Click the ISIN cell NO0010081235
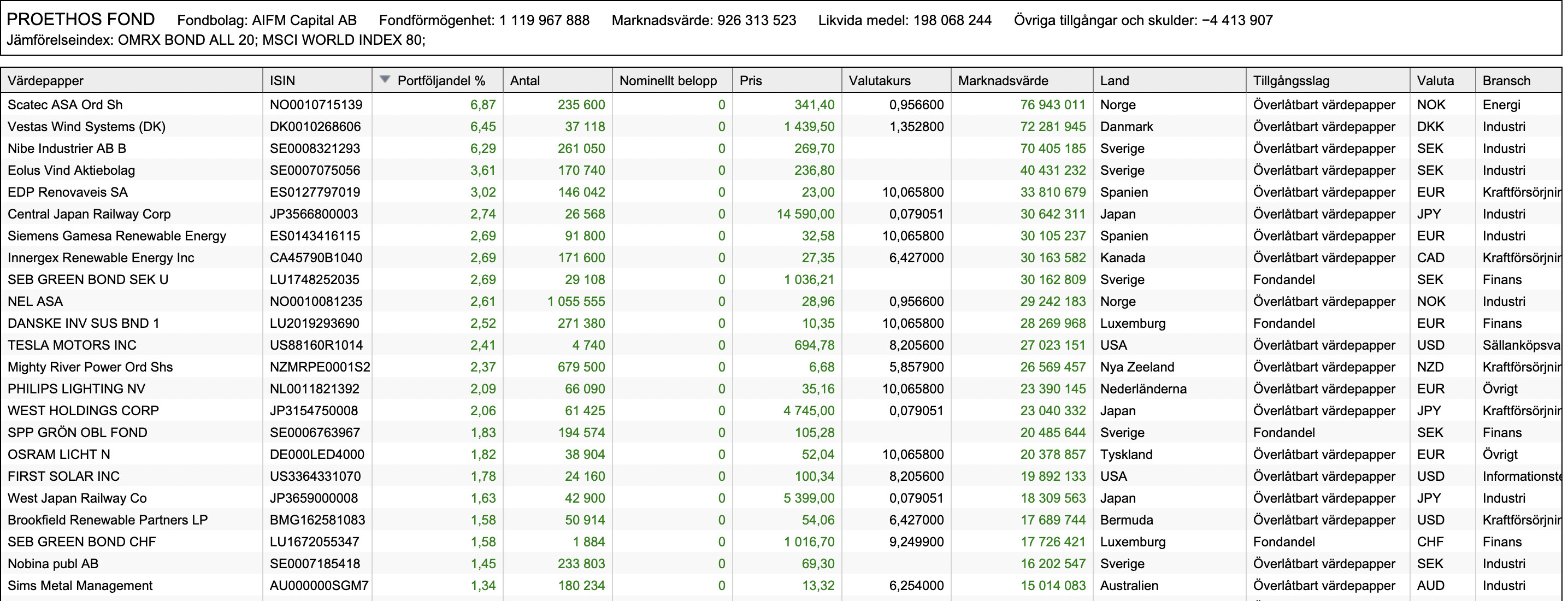The width and height of the screenshot is (1568, 601). (x=316, y=302)
